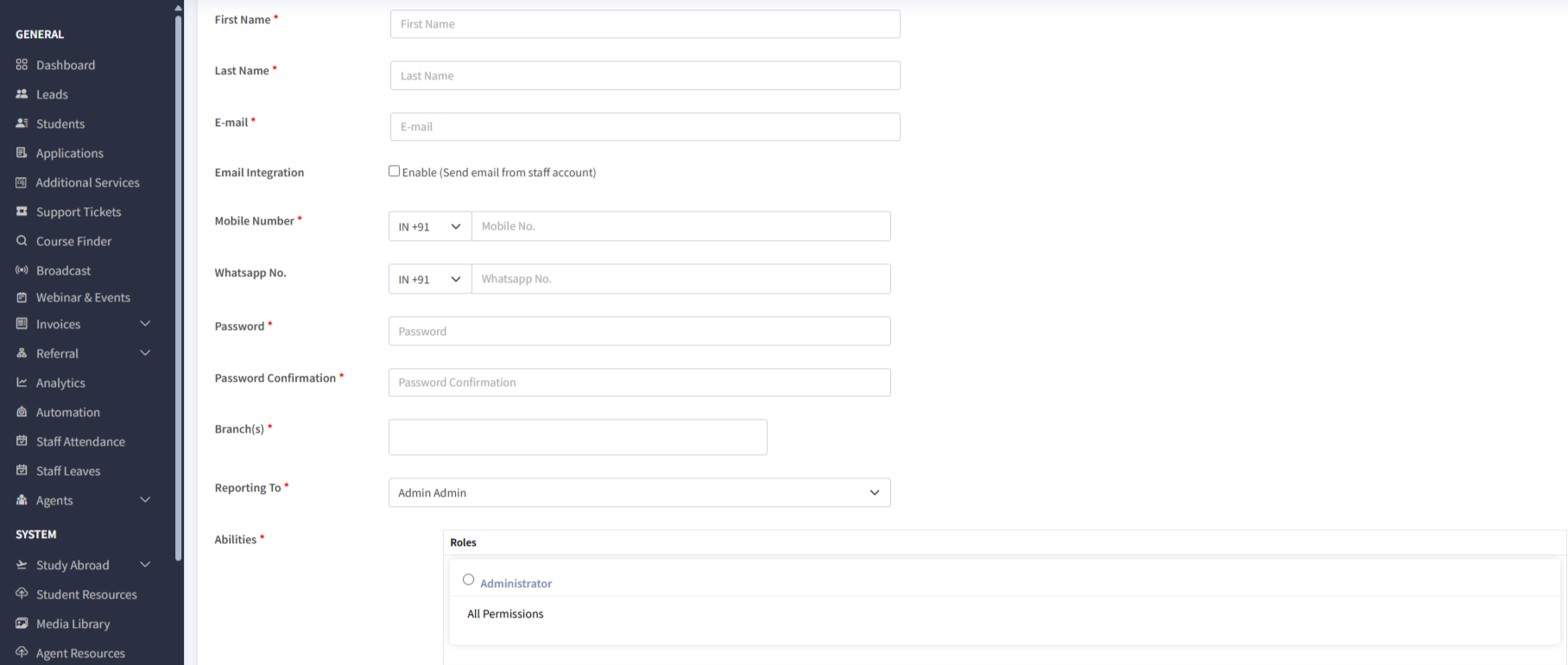Open the Reporting To dropdown

point(639,492)
